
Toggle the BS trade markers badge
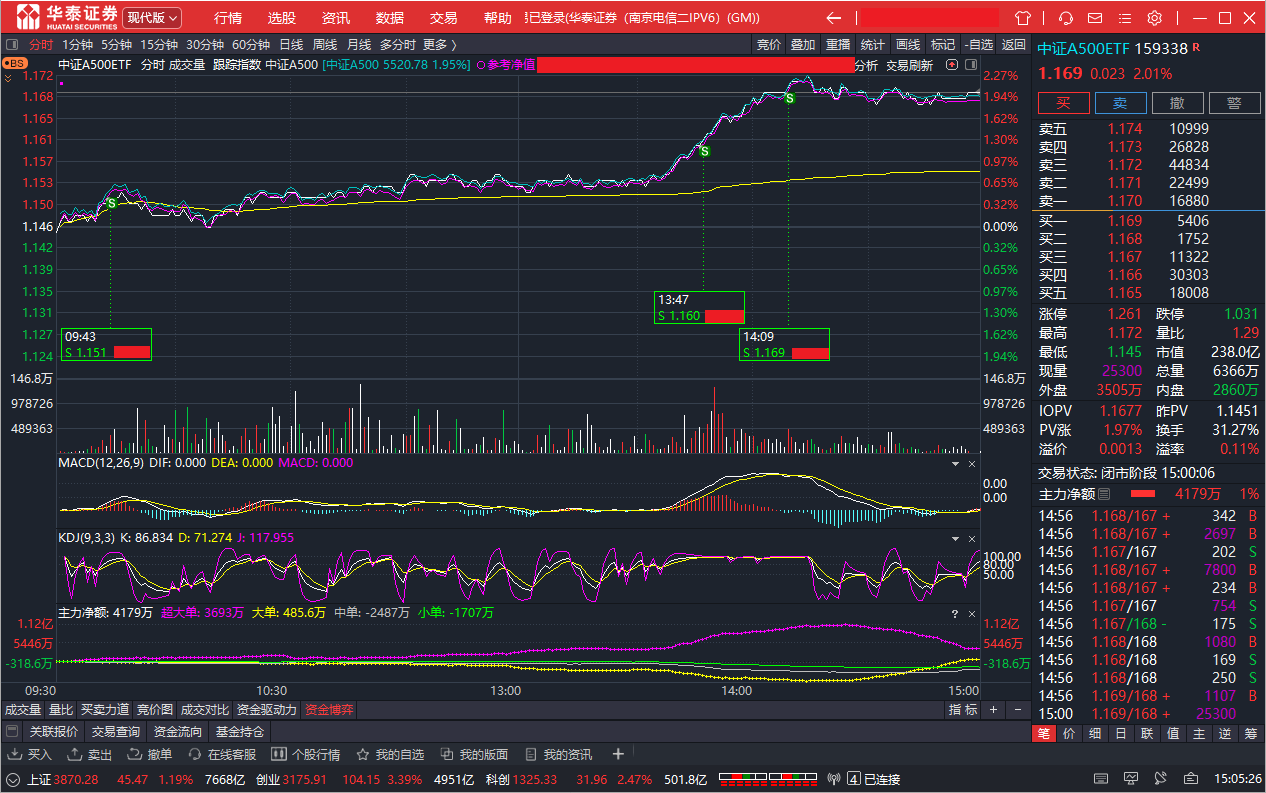14,63
